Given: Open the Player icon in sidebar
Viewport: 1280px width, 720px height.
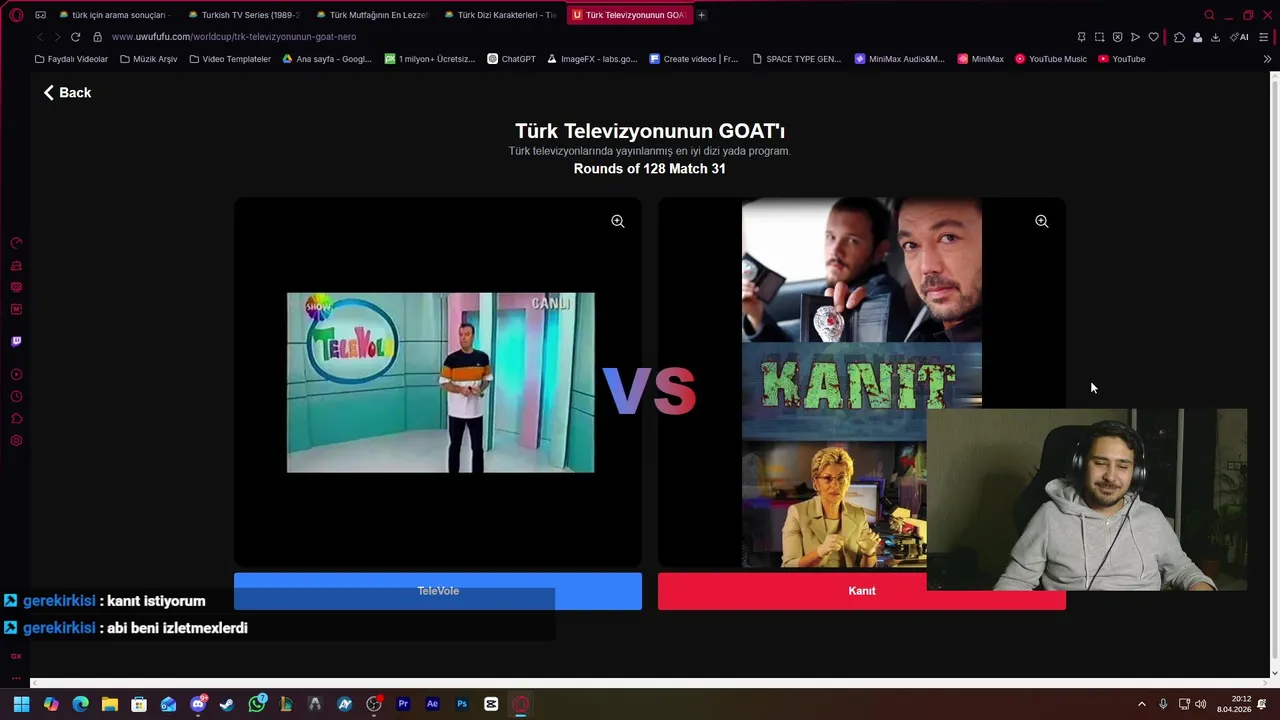Looking at the screenshot, I should coord(16,374).
